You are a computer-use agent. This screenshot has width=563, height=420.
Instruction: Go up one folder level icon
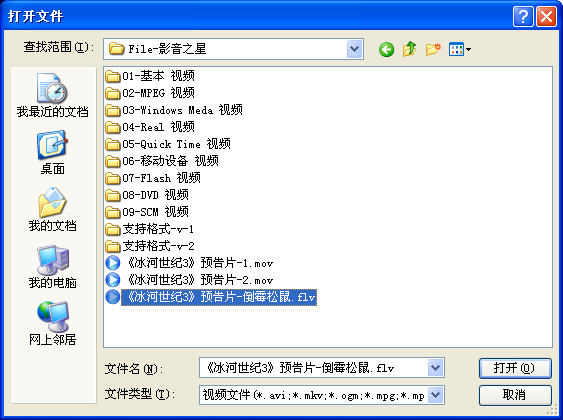(409, 49)
